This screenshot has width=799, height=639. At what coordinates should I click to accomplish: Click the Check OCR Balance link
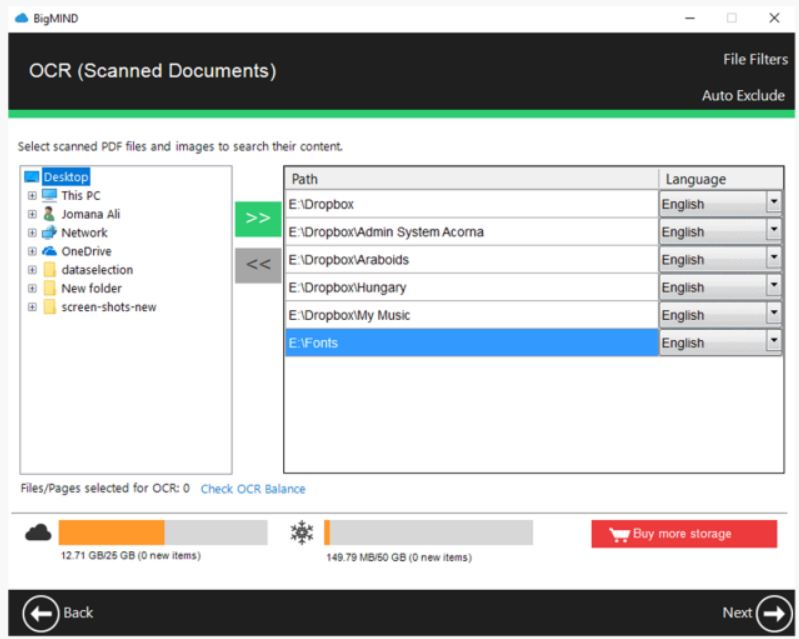tap(253, 489)
